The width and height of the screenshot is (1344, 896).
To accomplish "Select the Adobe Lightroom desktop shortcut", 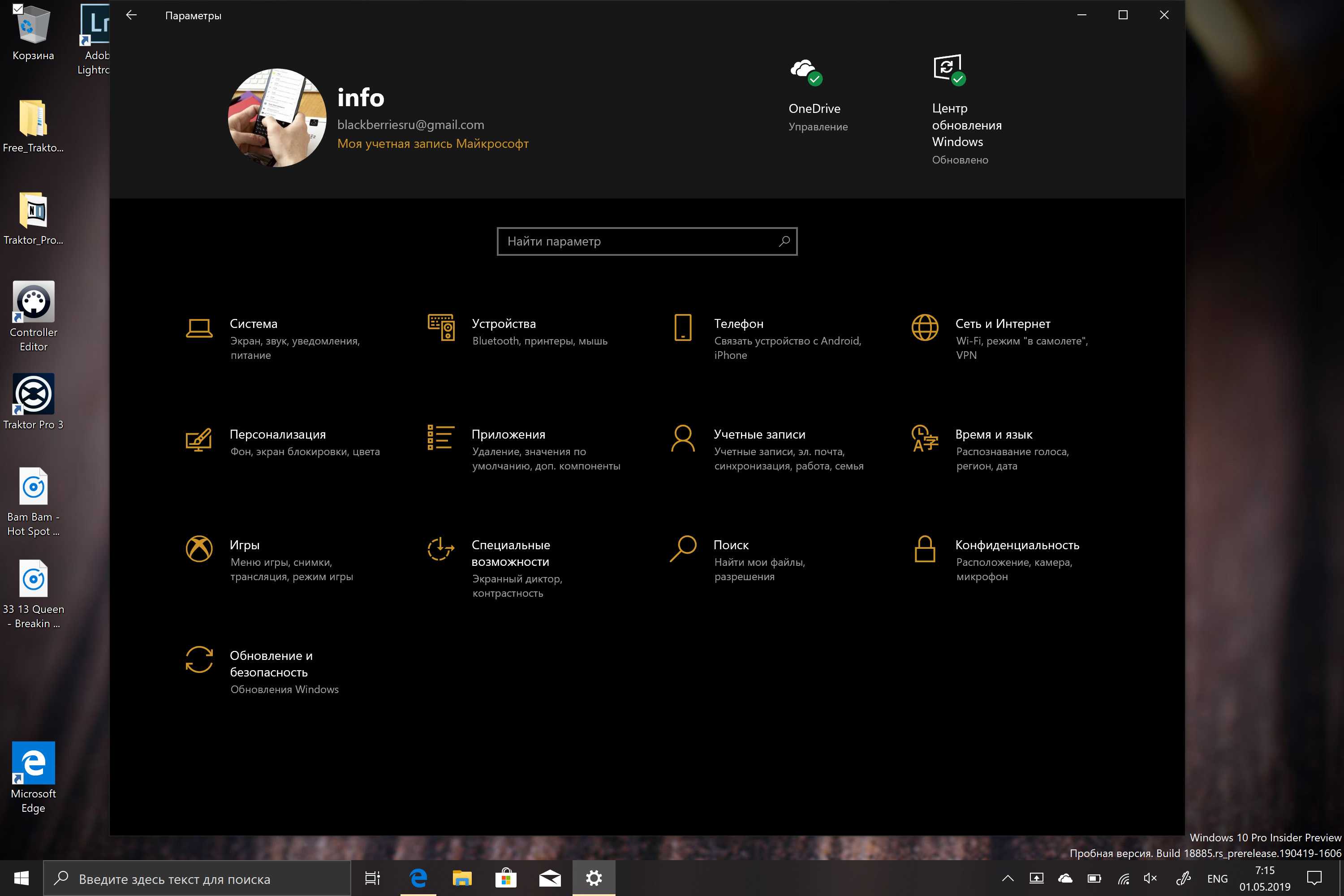I will pos(94,39).
